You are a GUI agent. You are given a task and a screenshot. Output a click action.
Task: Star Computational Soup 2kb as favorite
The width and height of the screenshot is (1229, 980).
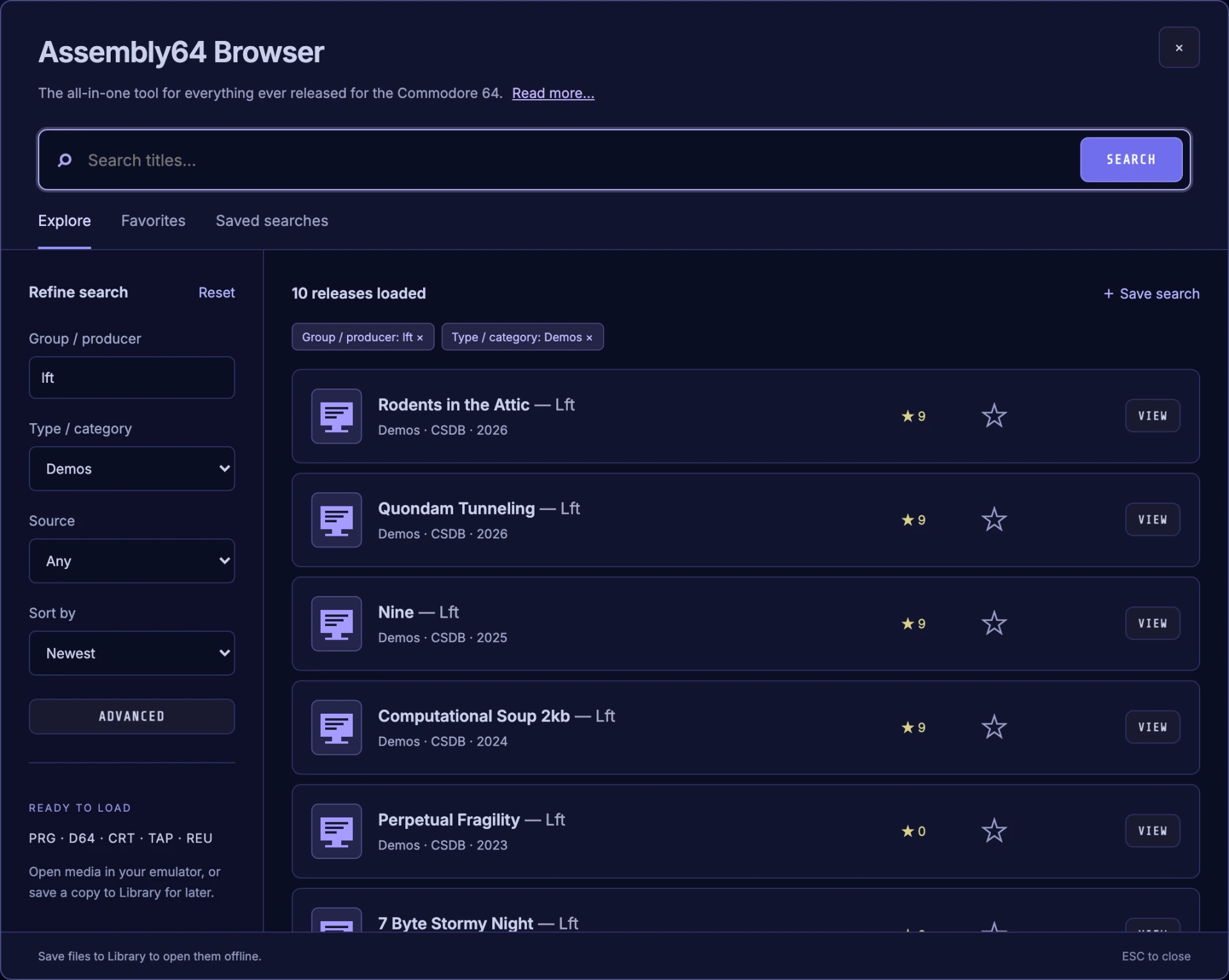point(993,727)
